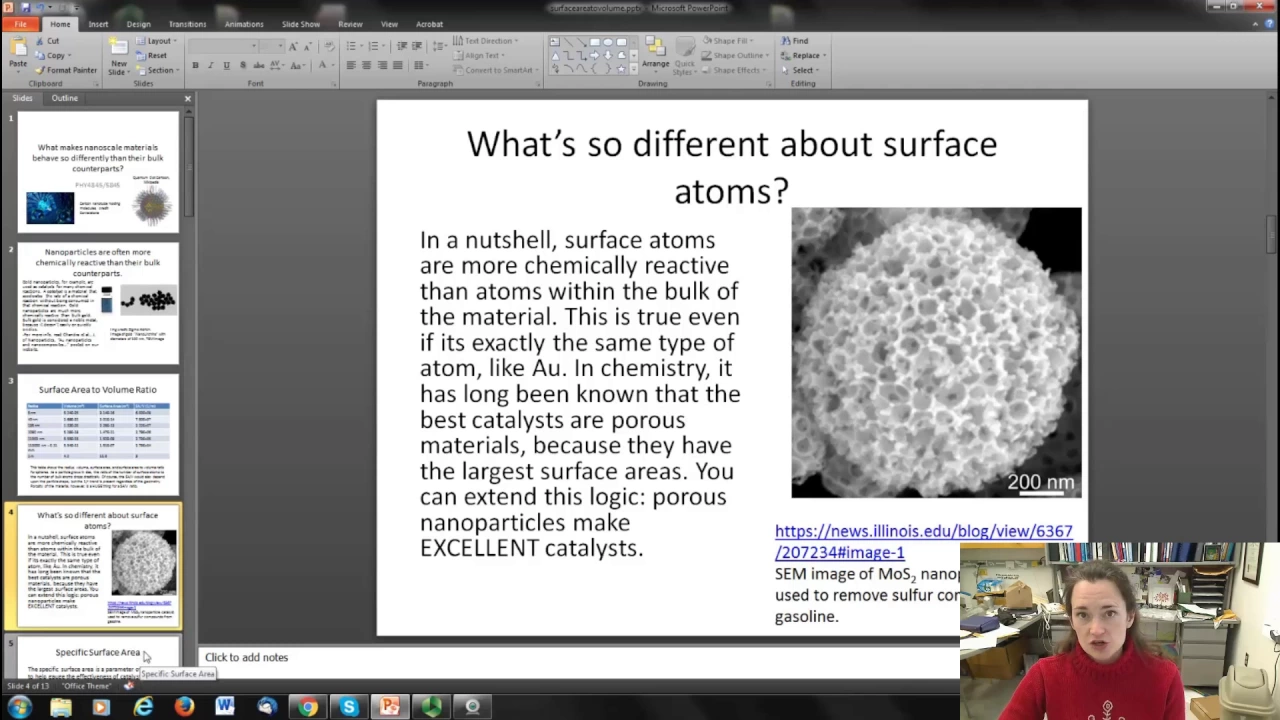Toggle left text alignment
The image size is (1280, 720).
click(x=350, y=66)
